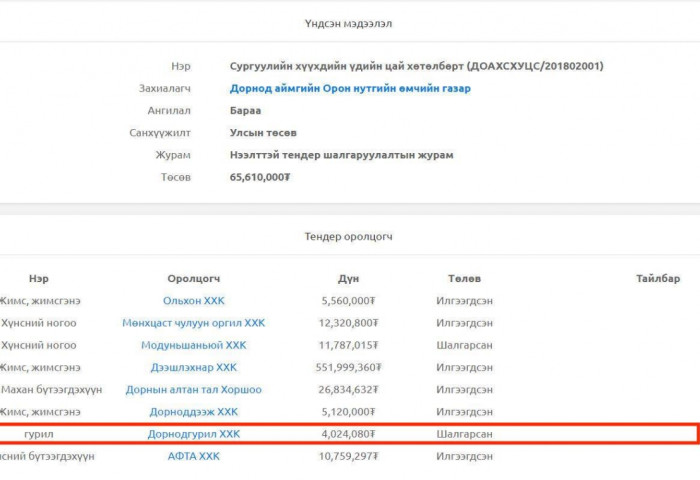Click the Оролцогч column header
700x480 pixels.
(x=194, y=279)
